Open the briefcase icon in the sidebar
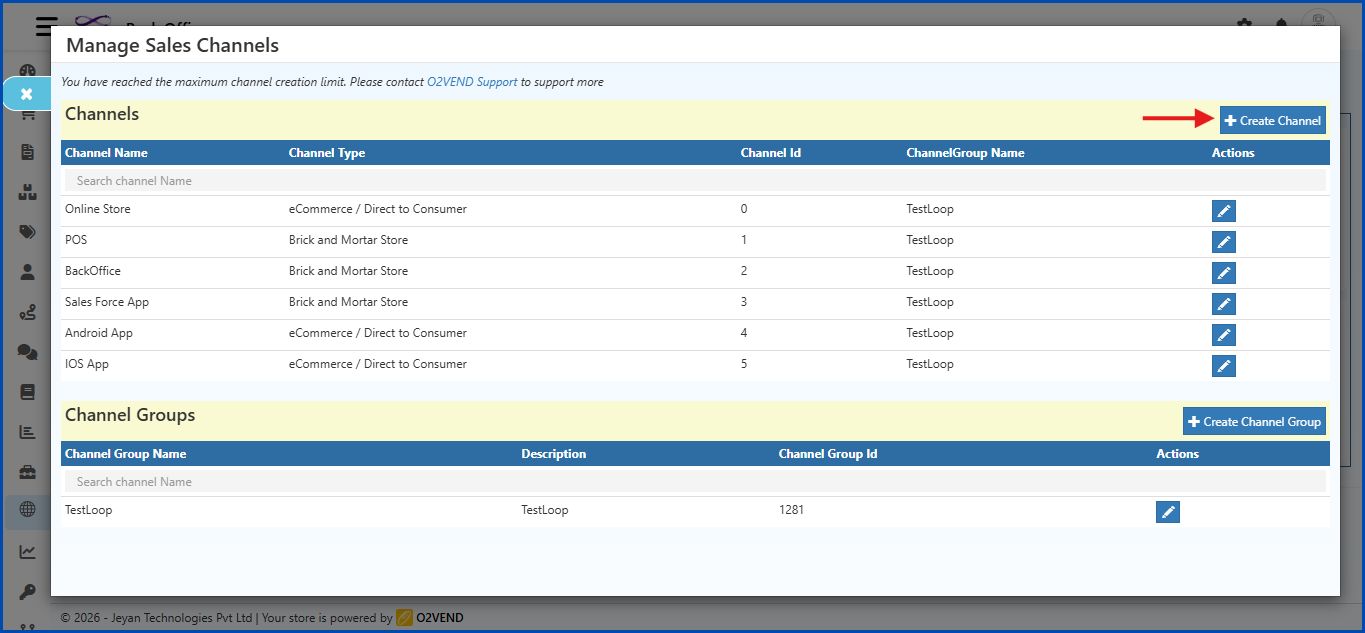This screenshot has width=1365, height=633. pos(27,471)
